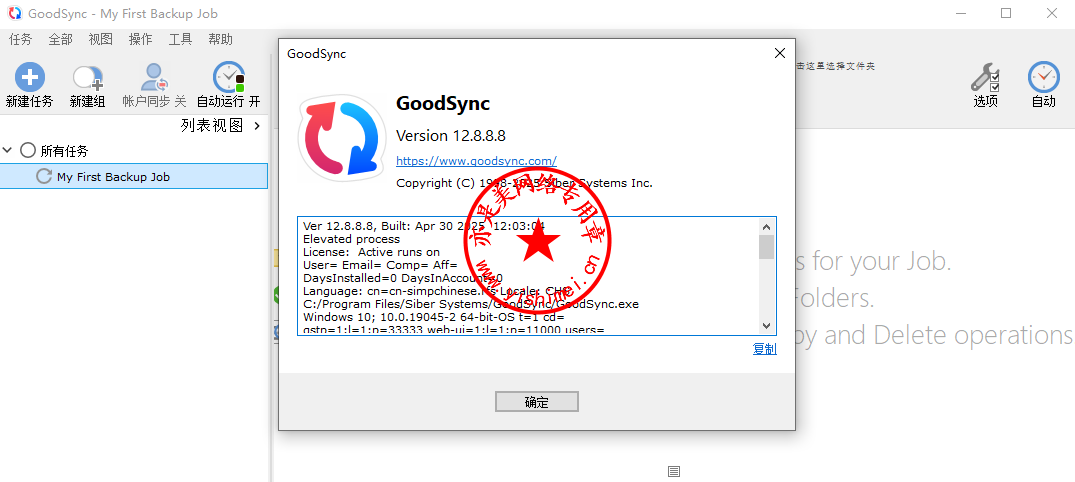Click the 'License: Active runs on' line
Image resolution: width=1075 pixels, height=482 pixels.
372,252
